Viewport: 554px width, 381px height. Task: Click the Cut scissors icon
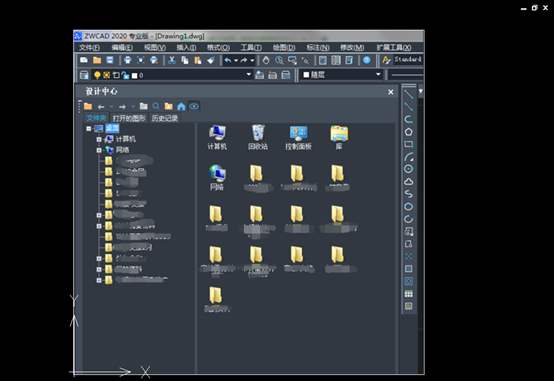click(x=172, y=60)
